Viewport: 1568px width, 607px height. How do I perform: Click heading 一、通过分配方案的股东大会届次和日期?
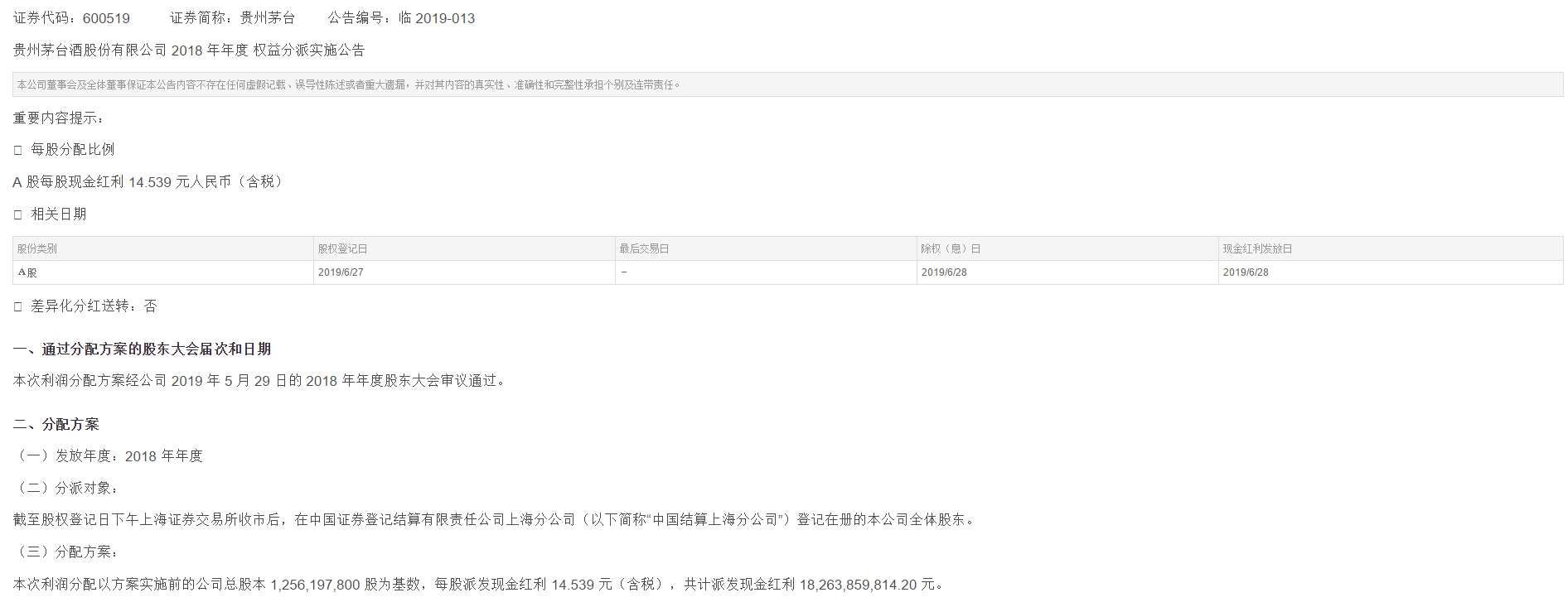143,349
